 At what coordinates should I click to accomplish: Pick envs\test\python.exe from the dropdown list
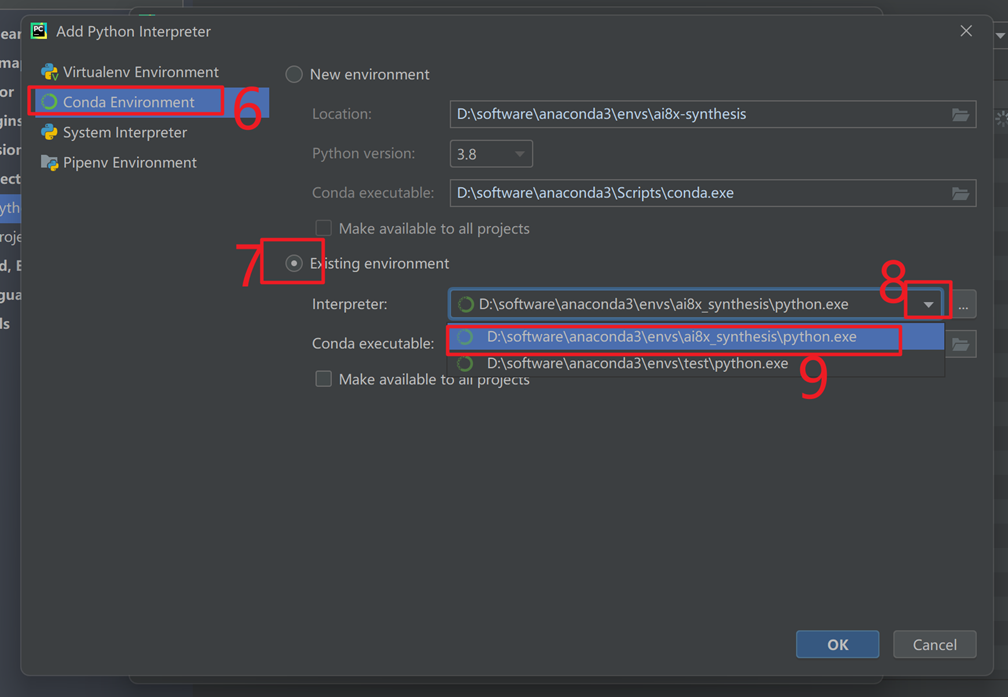point(696,363)
